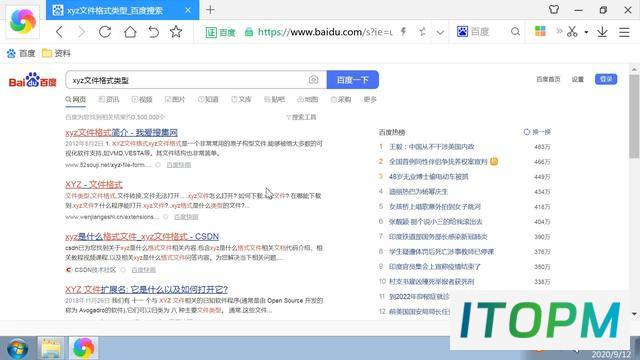This screenshot has height=360, width=640.
Task: Click the undo closed tab icon
Action: (153, 31)
